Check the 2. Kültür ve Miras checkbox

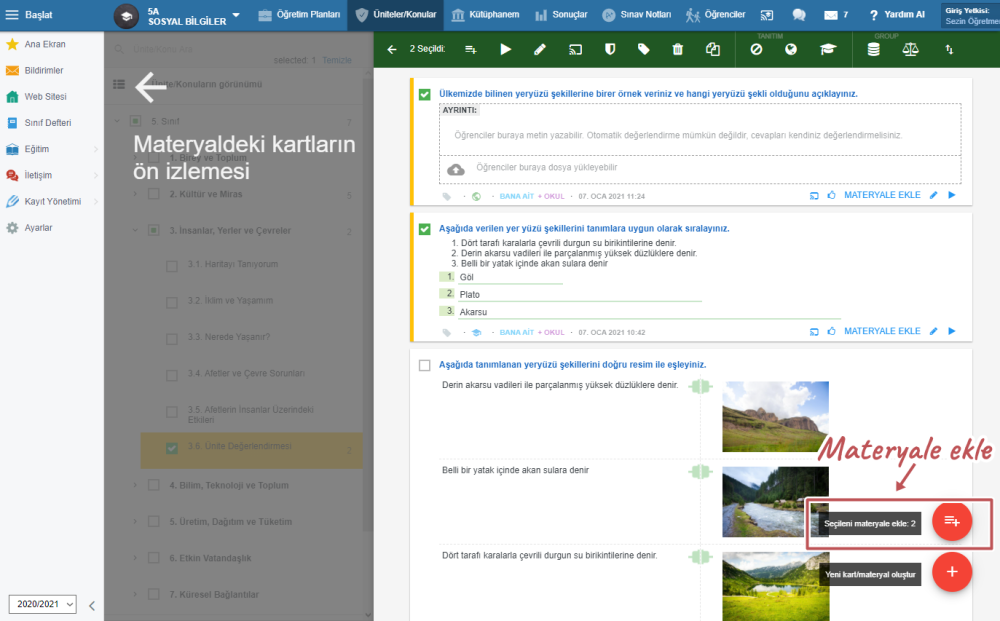pyautogui.click(x=154, y=194)
